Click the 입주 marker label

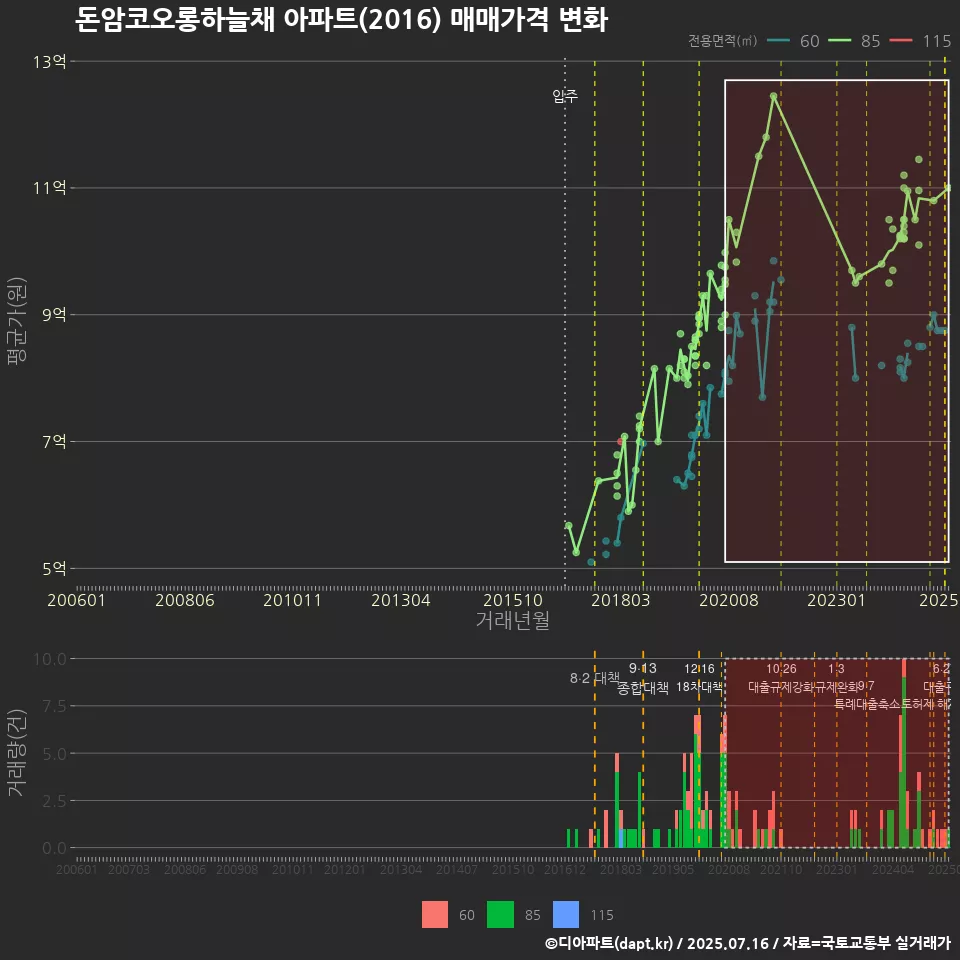pyautogui.click(x=564, y=96)
